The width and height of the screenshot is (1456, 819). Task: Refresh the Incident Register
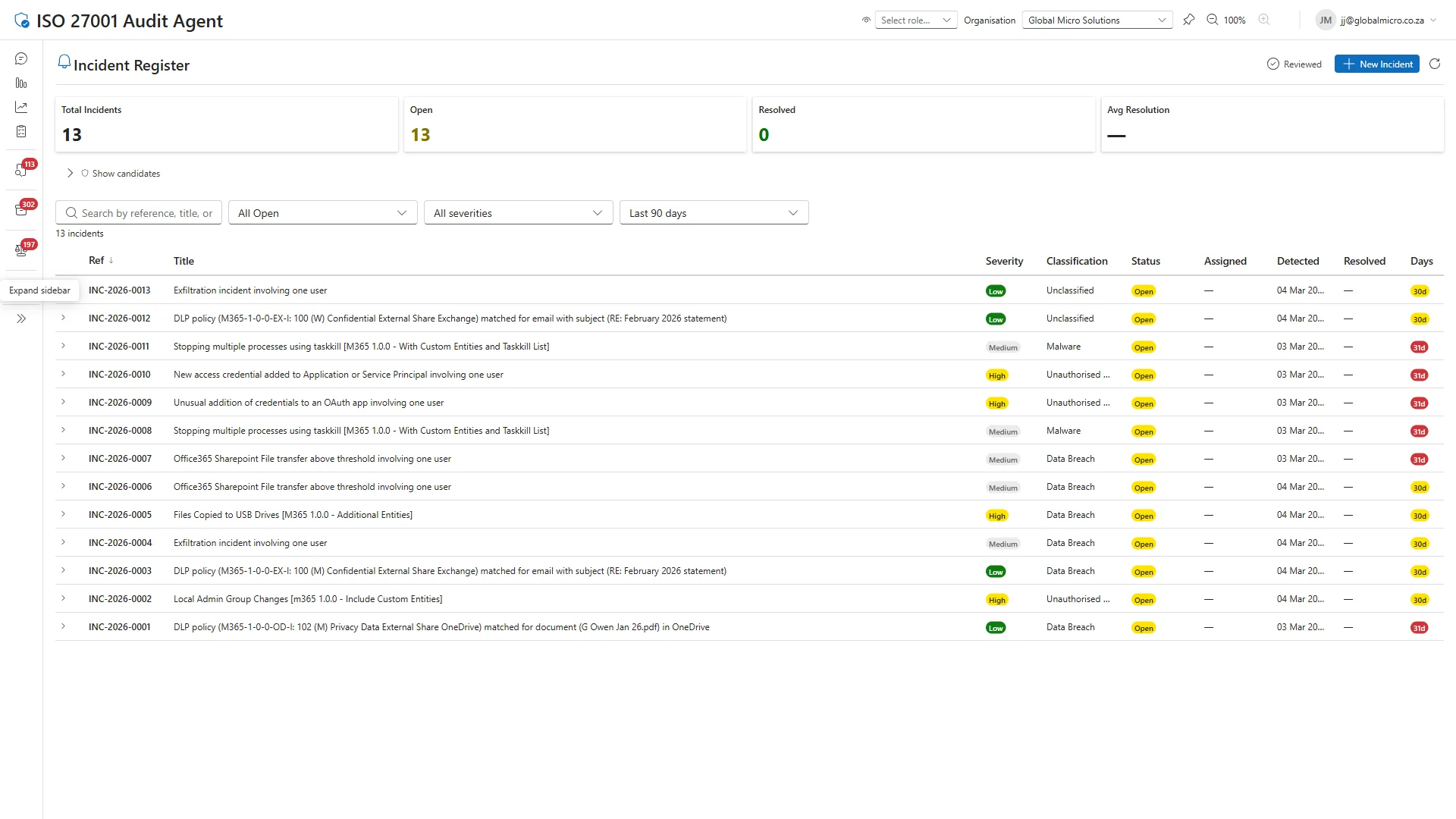tap(1435, 64)
